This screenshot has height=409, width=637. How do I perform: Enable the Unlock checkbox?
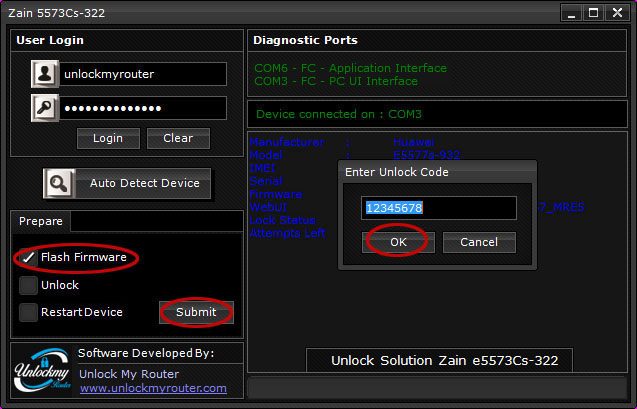tap(28, 285)
